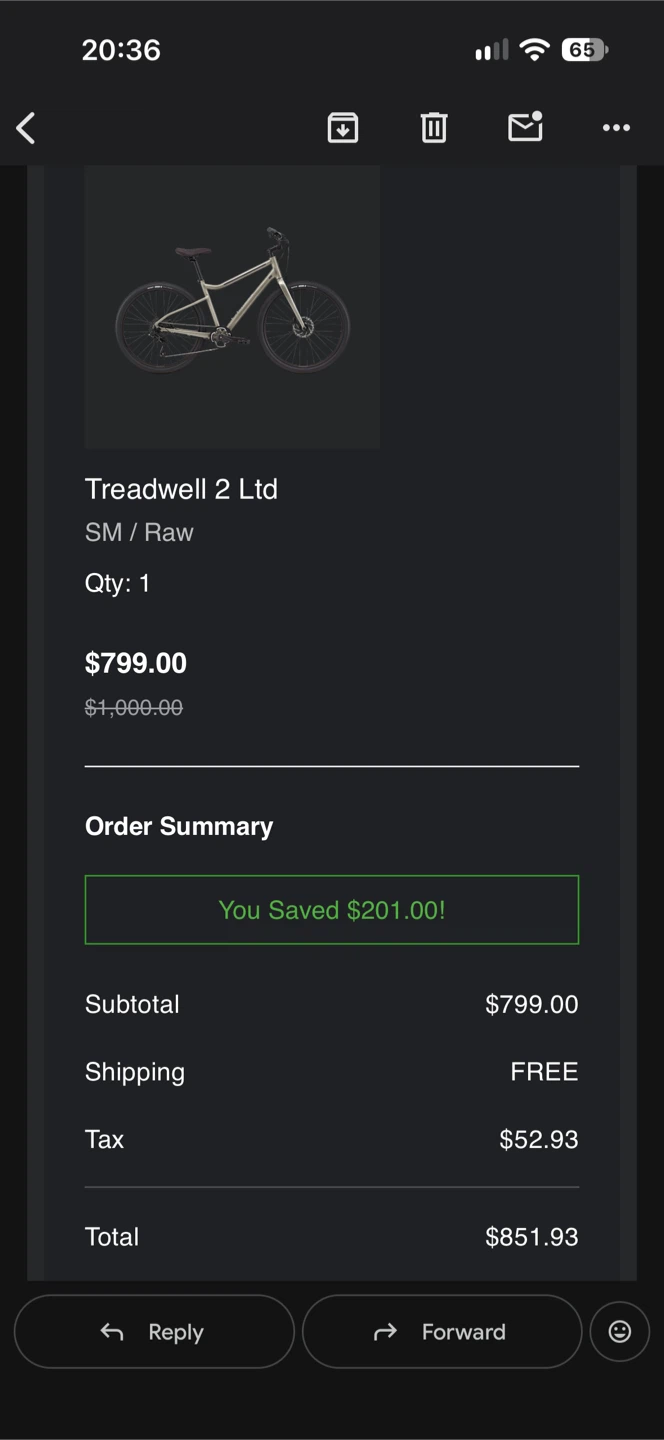Tap the You Saved $201.00 banner
The image size is (664, 1440).
pos(332,910)
